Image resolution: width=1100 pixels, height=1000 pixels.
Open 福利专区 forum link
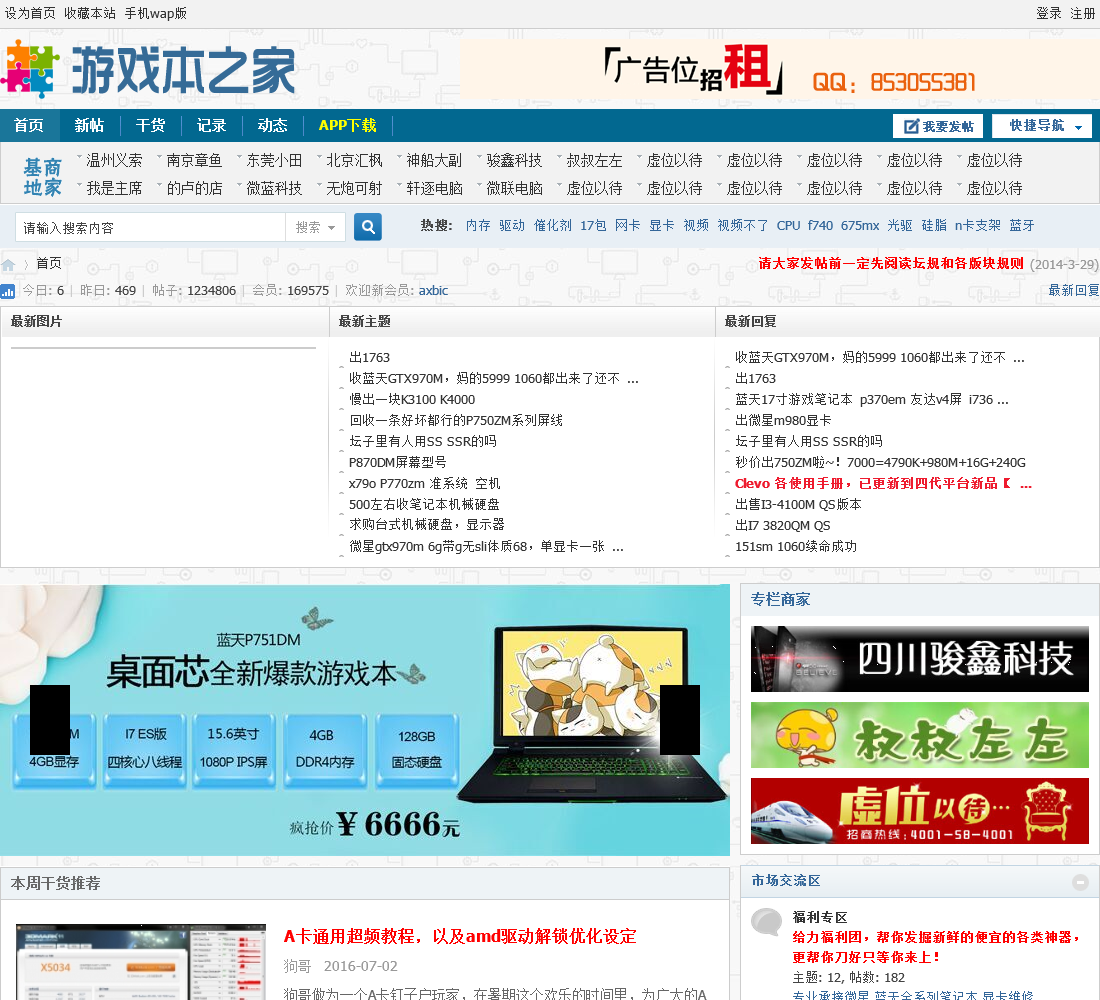(820, 917)
